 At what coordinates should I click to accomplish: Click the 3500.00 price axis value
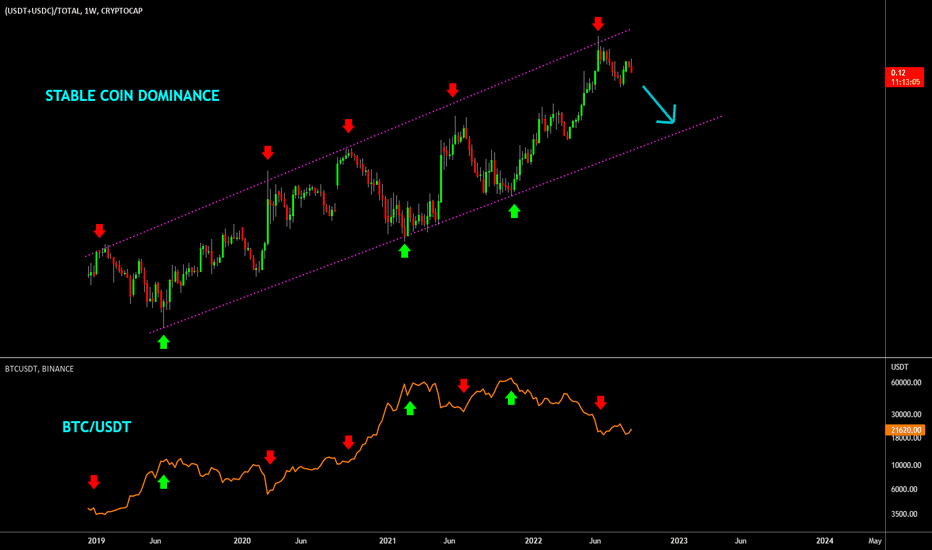tap(906, 514)
